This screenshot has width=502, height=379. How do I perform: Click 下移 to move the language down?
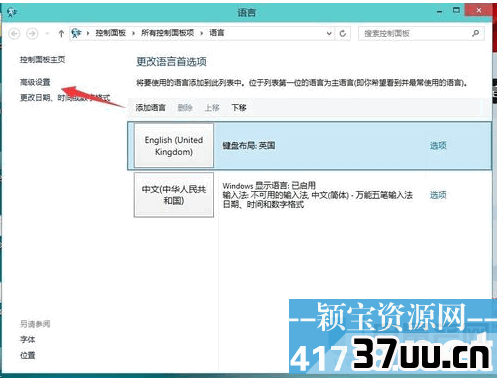point(239,108)
